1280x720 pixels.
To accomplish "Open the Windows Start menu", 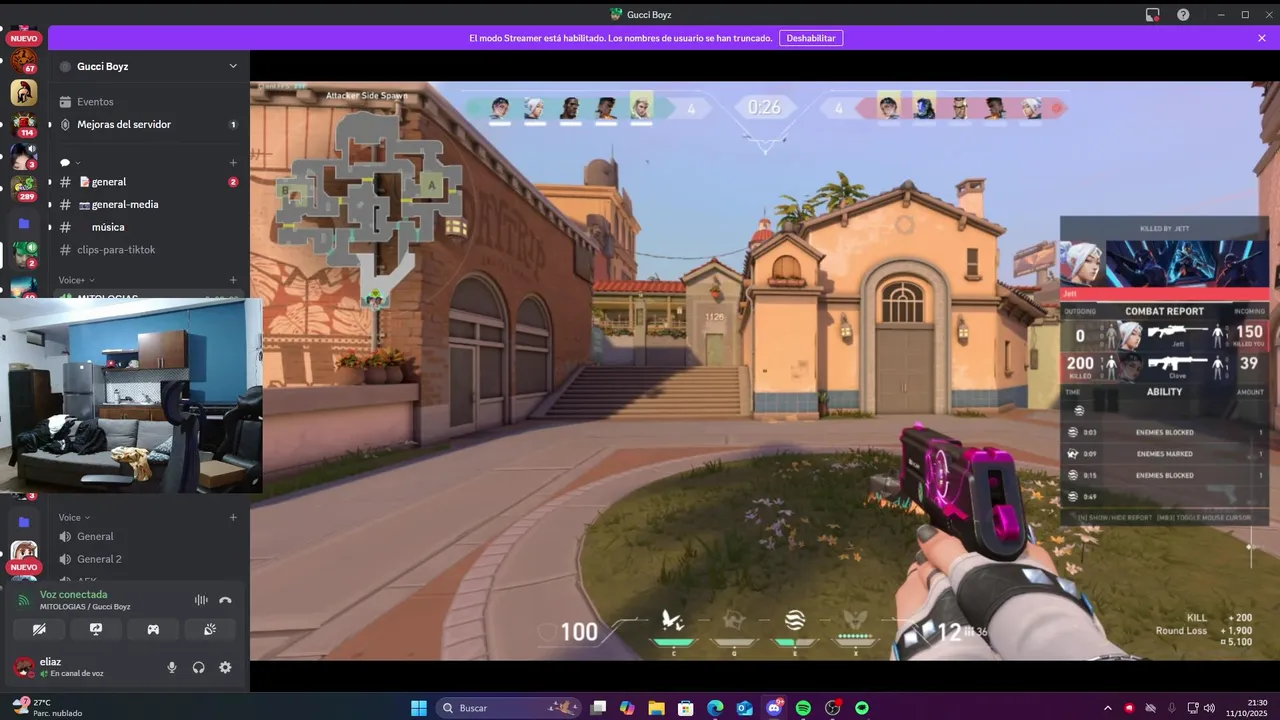I will pyautogui.click(x=419, y=708).
